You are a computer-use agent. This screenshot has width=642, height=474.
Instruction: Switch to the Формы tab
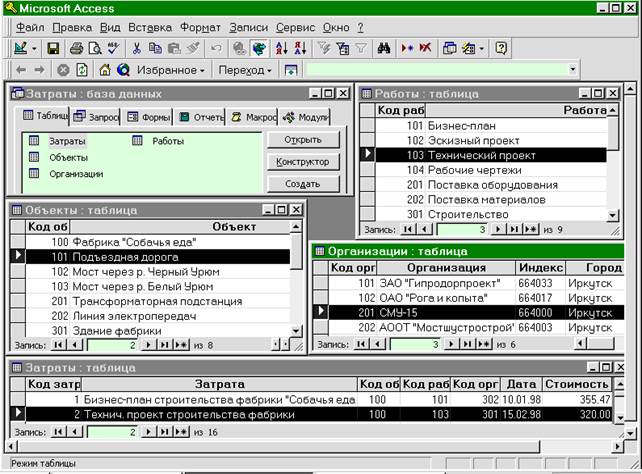pyautogui.click(x=148, y=117)
